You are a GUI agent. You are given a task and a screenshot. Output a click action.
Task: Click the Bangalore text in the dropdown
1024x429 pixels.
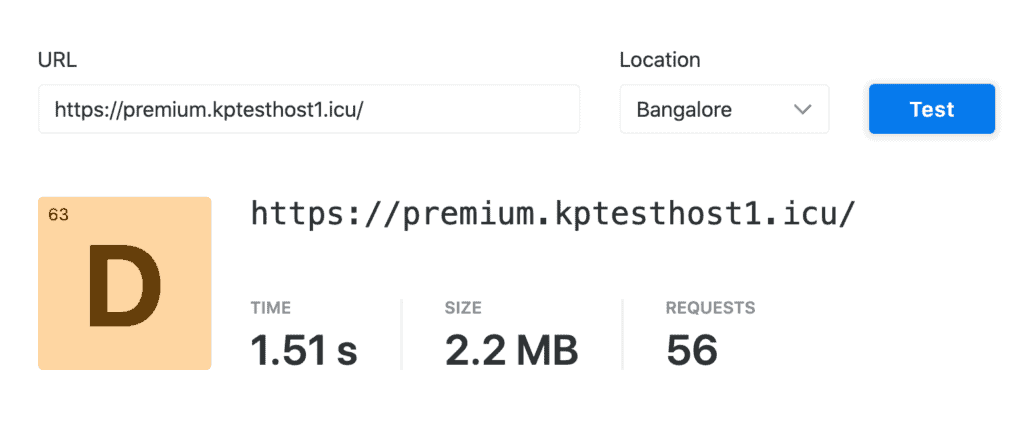684,109
